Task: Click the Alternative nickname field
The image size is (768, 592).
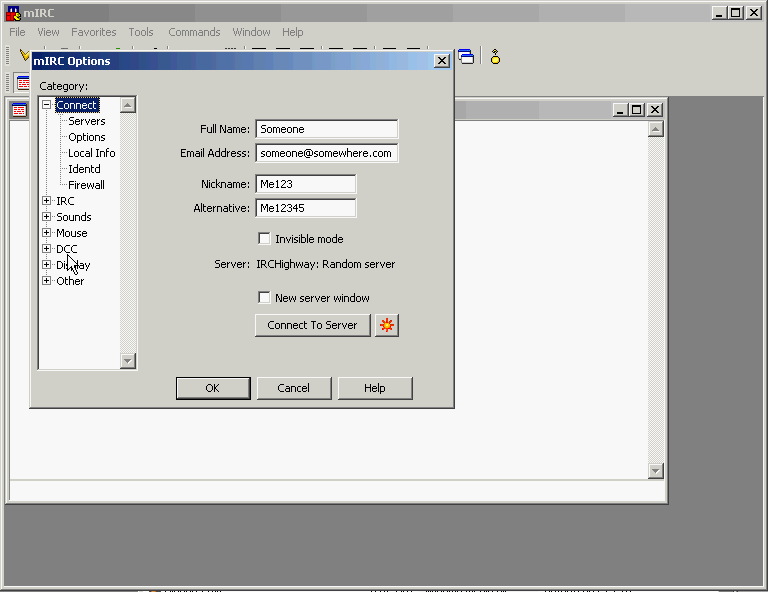Action: (306, 208)
